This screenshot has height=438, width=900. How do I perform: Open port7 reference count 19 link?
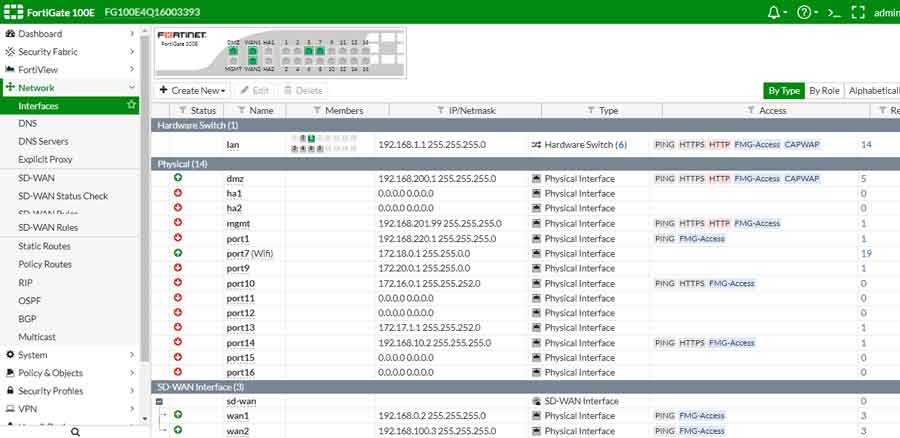[866, 253]
